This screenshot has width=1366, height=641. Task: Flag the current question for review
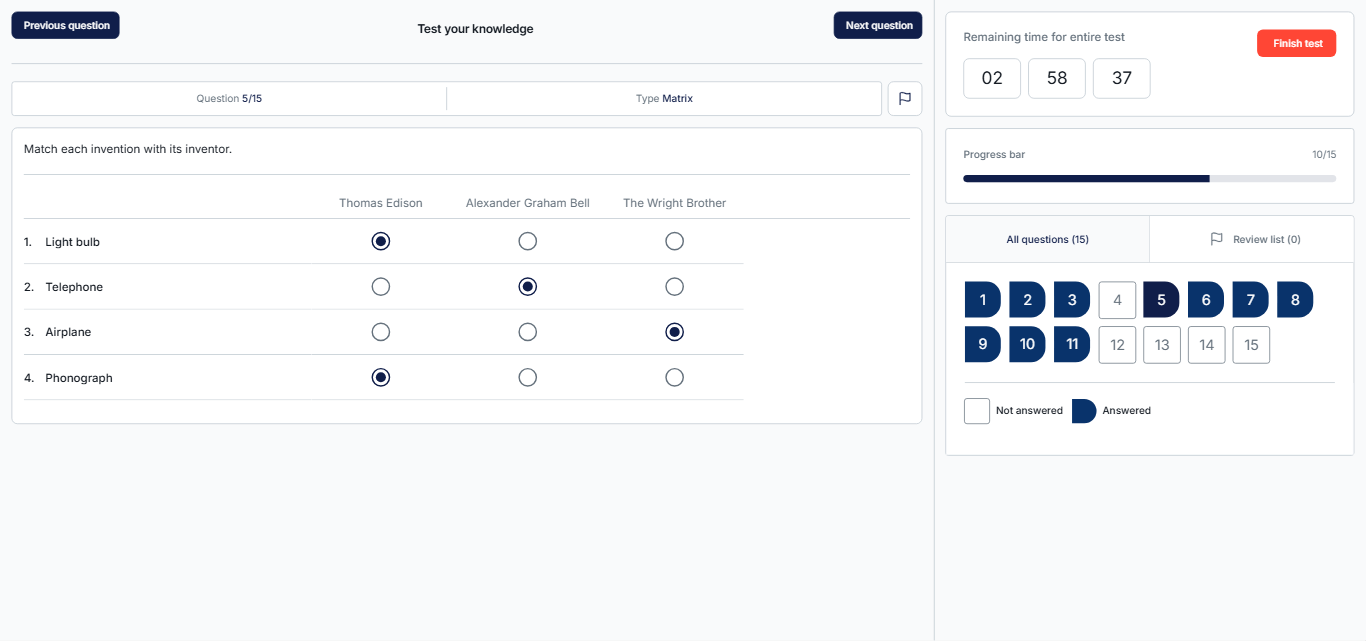[904, 99]
